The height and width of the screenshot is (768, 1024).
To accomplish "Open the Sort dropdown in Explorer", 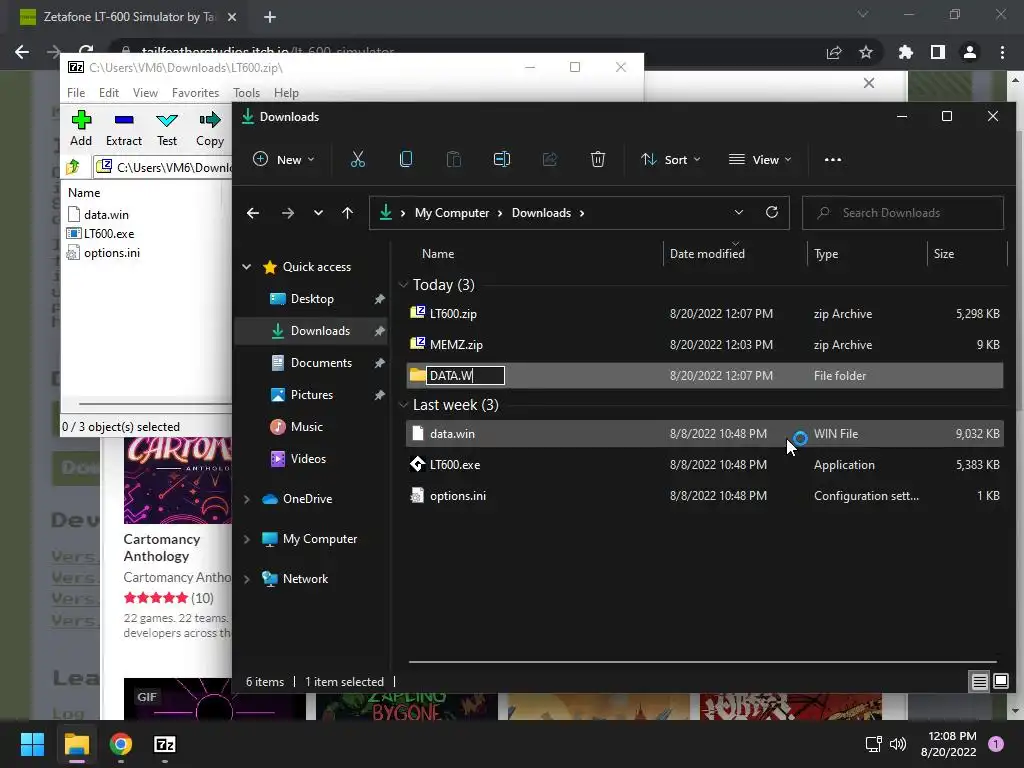I will pyautogui.click(x=671, y=159).
